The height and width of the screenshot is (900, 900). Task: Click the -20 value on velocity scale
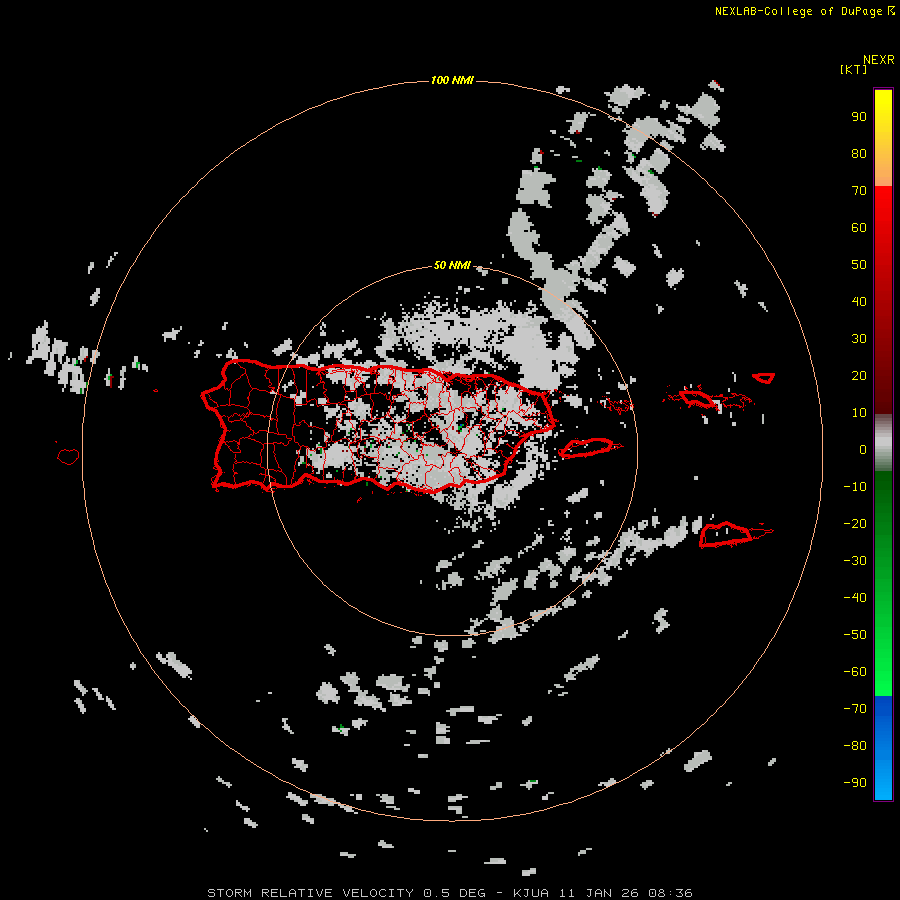tap(855, 523)
